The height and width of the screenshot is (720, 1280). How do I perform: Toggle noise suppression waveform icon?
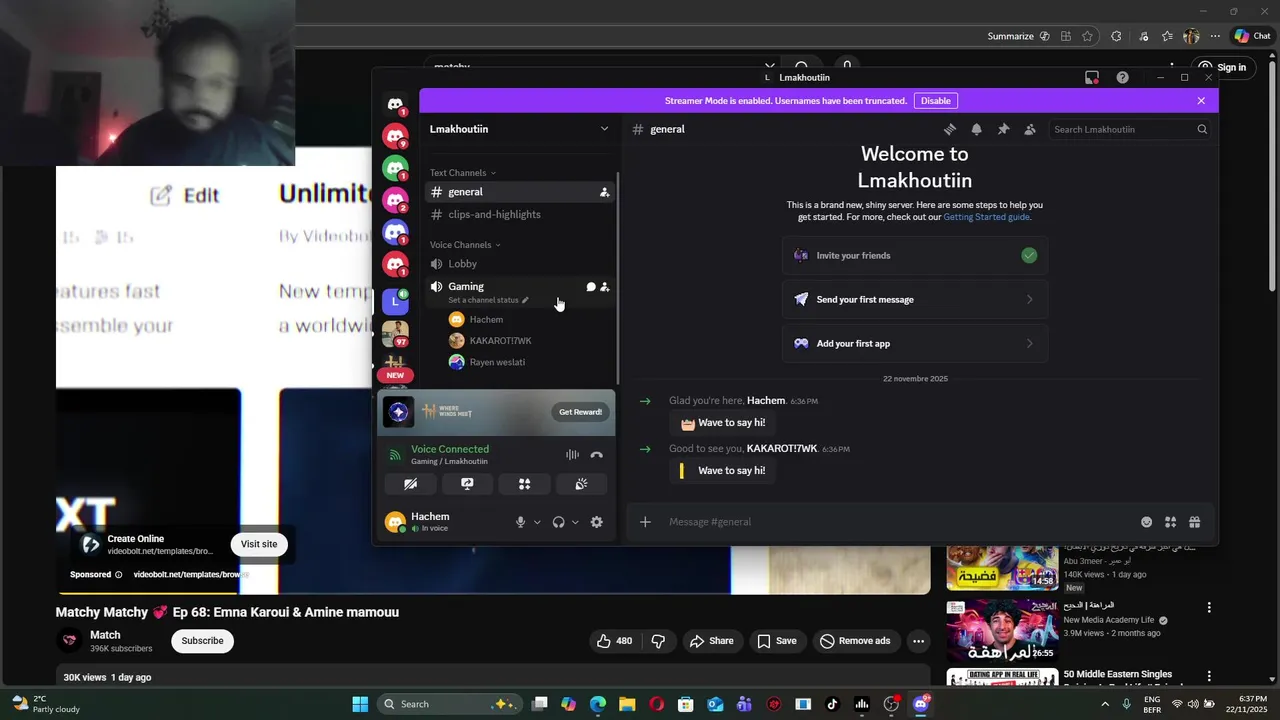[x=572, y=455]
